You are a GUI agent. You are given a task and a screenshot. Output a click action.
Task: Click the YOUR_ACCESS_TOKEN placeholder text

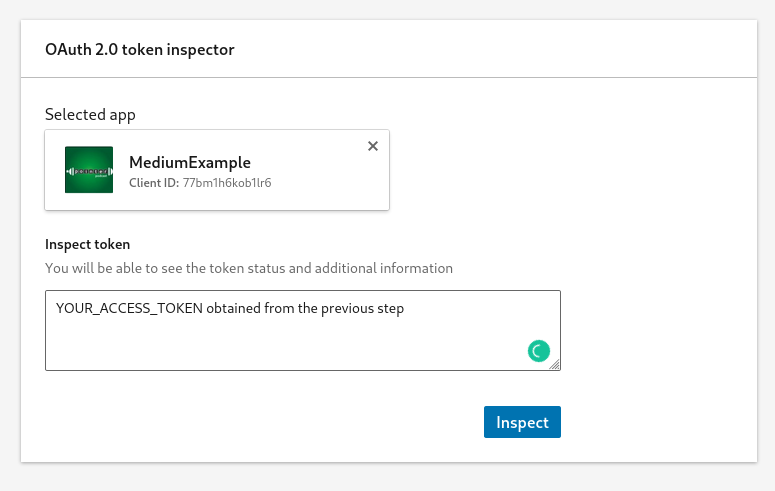tap(129, 308)
